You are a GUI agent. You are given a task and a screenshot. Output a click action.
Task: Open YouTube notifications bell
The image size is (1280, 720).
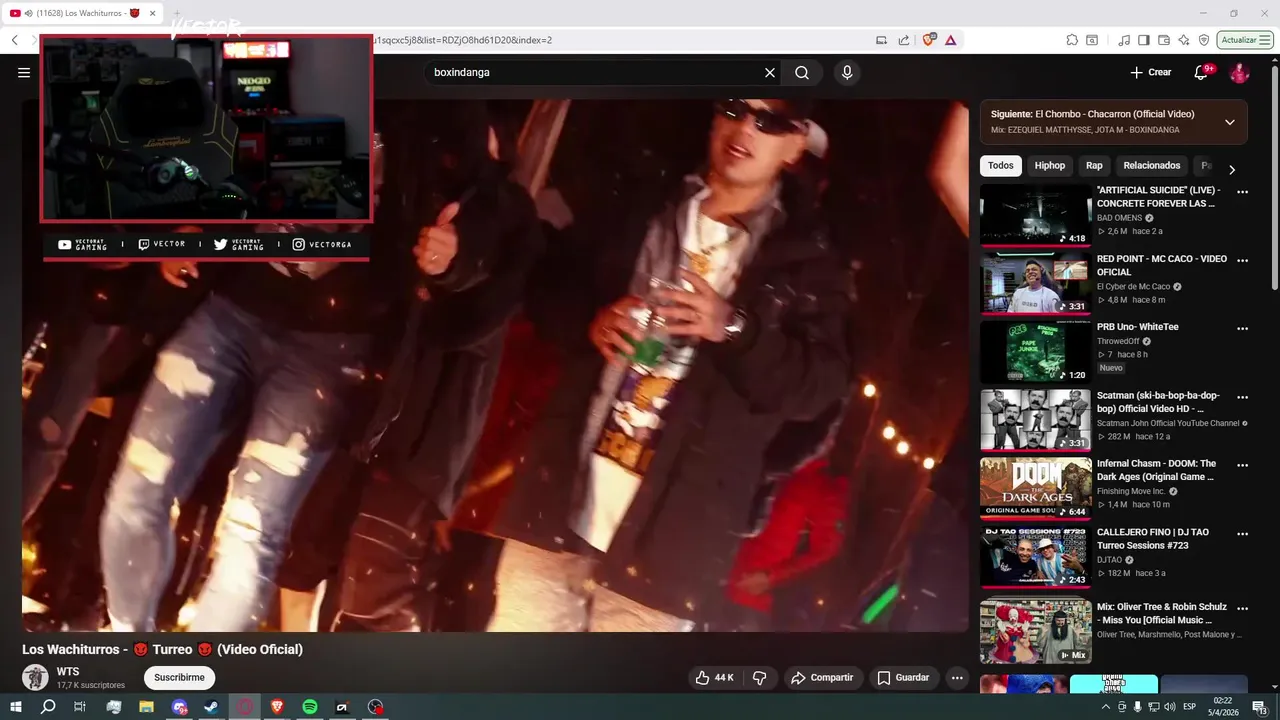1202,73
